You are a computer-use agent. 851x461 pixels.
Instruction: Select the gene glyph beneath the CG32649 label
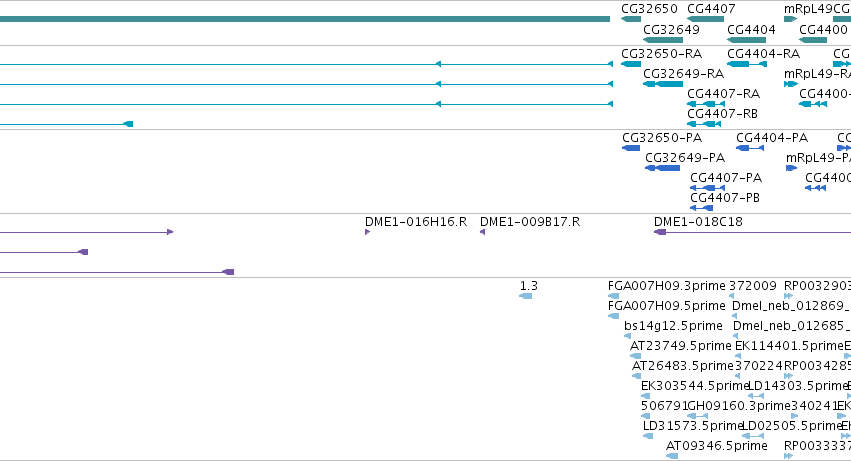pos(663,40)
